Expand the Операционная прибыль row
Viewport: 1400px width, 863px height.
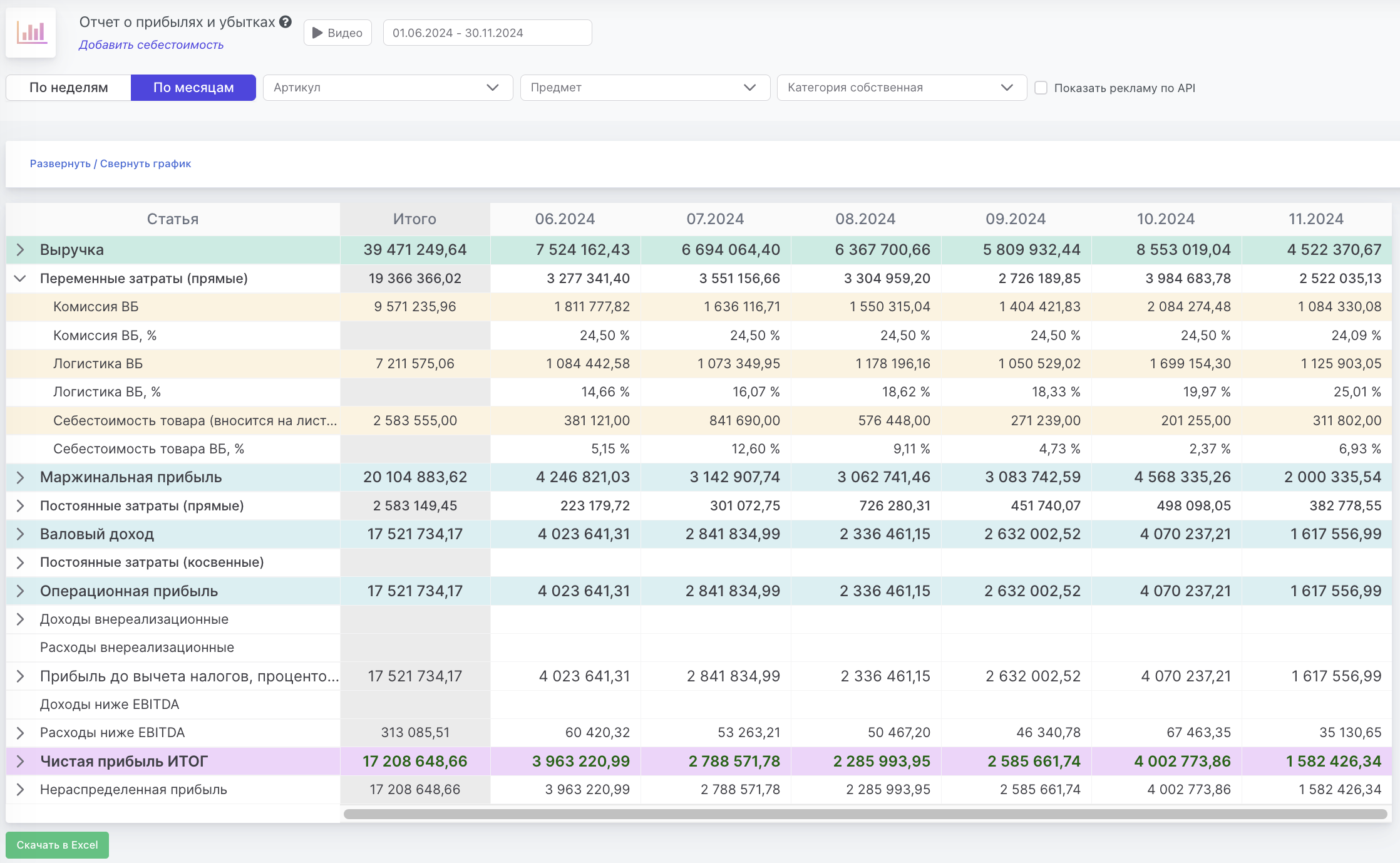coord(20,591)
